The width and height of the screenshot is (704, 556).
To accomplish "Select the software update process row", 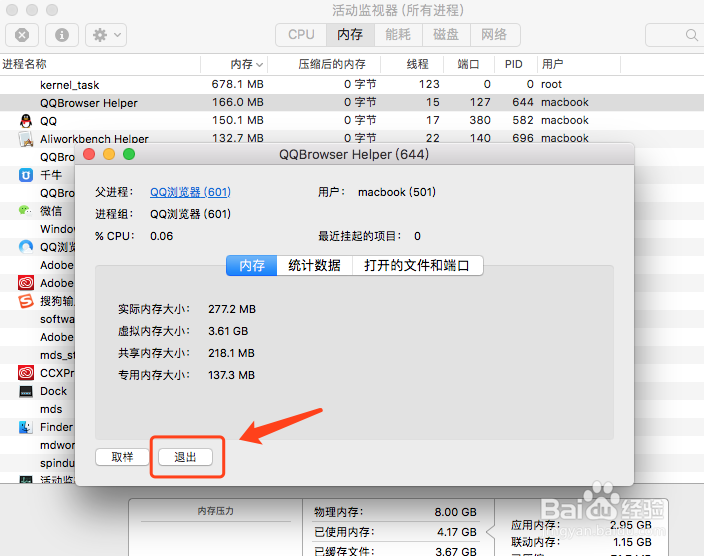I will pos(38,319).
